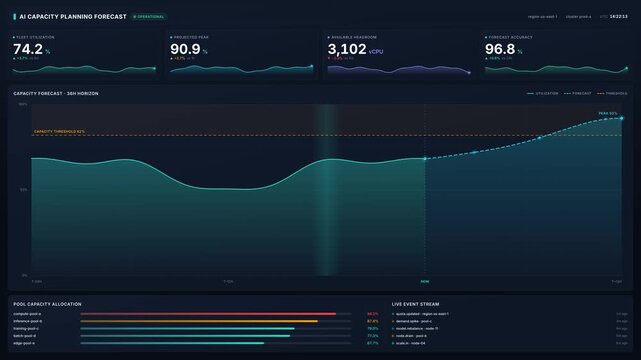Click the orange inference-pool-b allocation bar
Viewport: 641px width, 360px height.
click(x=199, y=322)
